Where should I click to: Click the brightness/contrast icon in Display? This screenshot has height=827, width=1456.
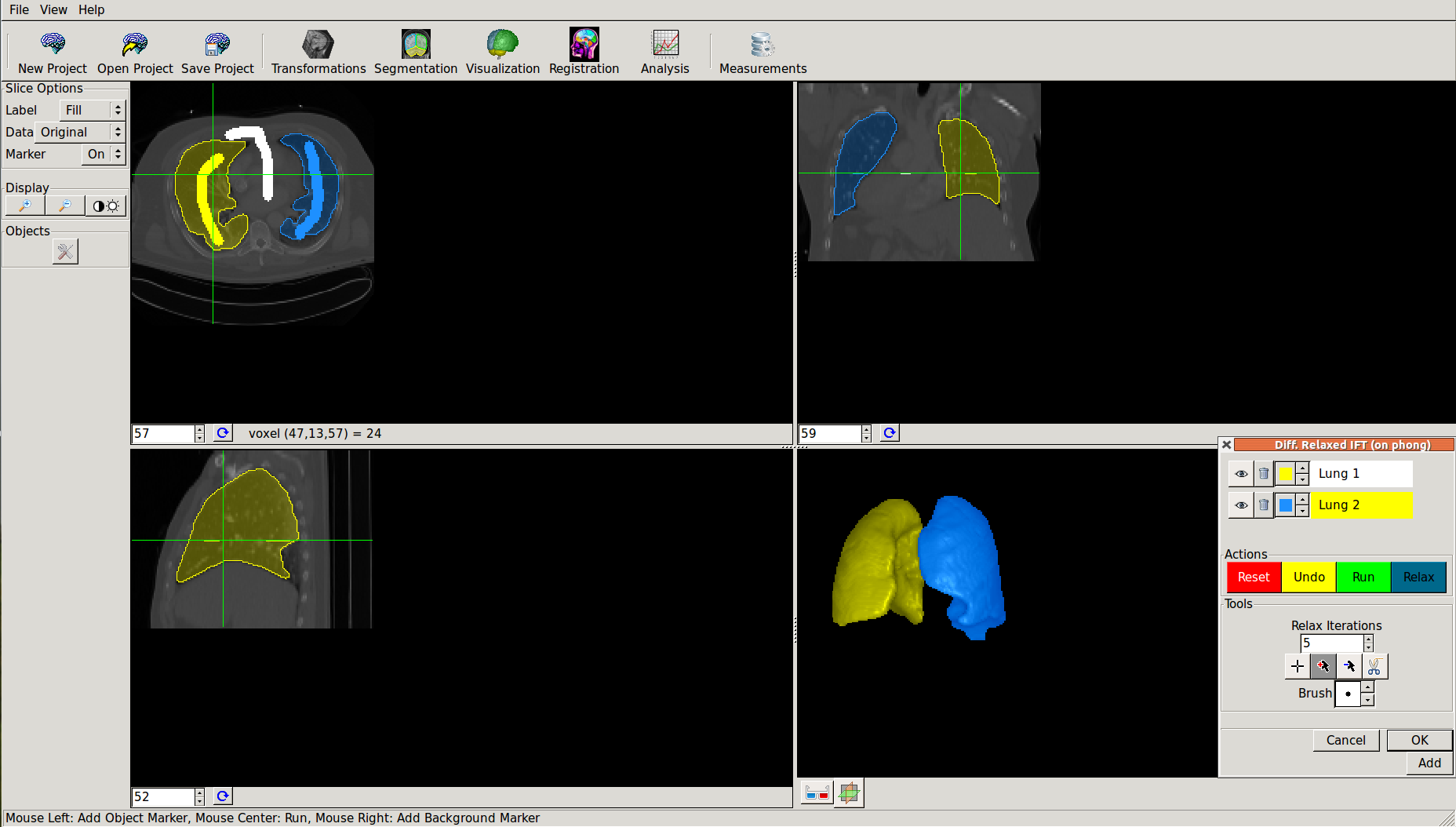tap(105, 206)
